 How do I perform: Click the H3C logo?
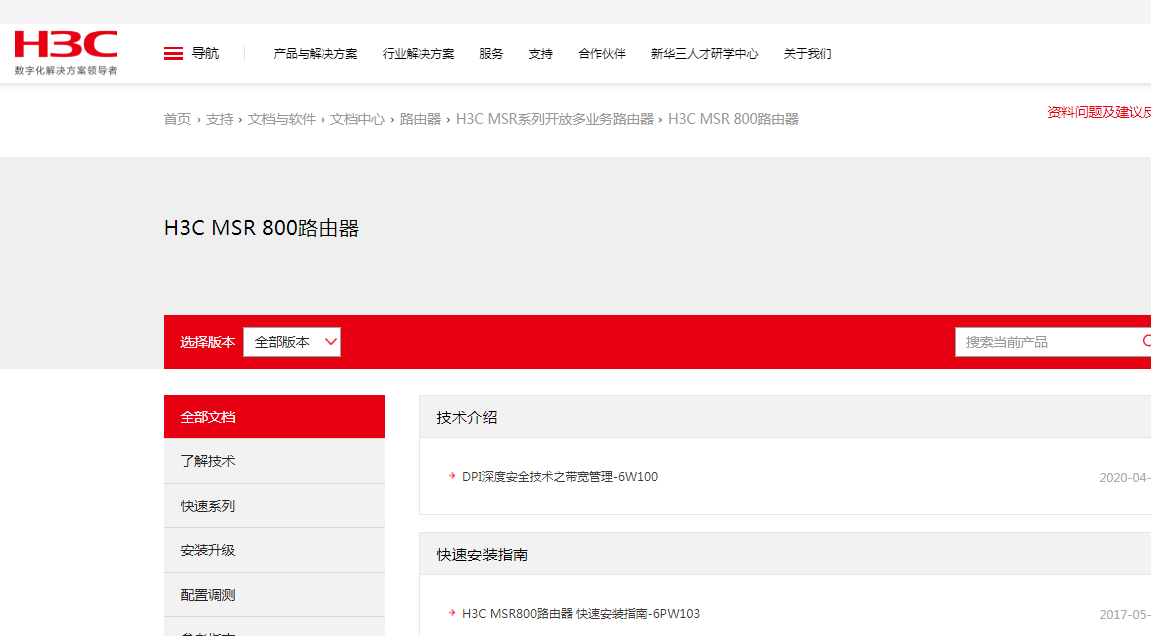coord(66,52)
